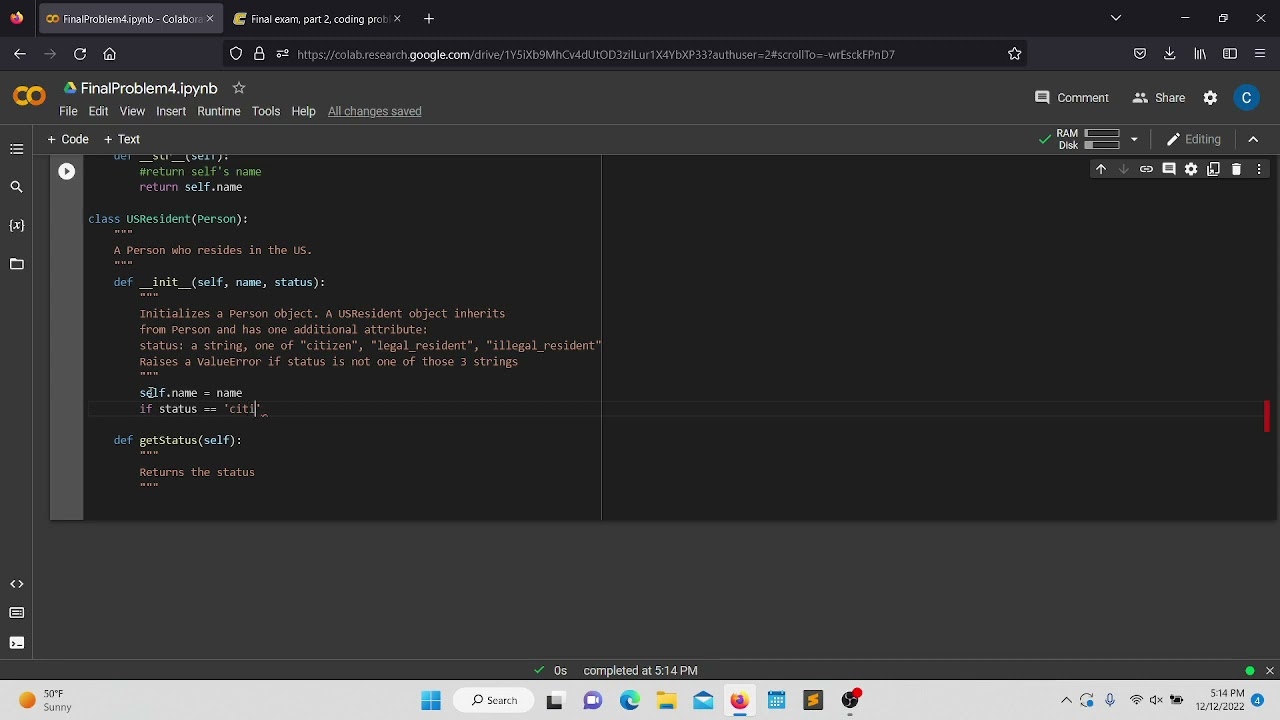
Task: Add a new Text cell
Action: click(x=122, y=140)
